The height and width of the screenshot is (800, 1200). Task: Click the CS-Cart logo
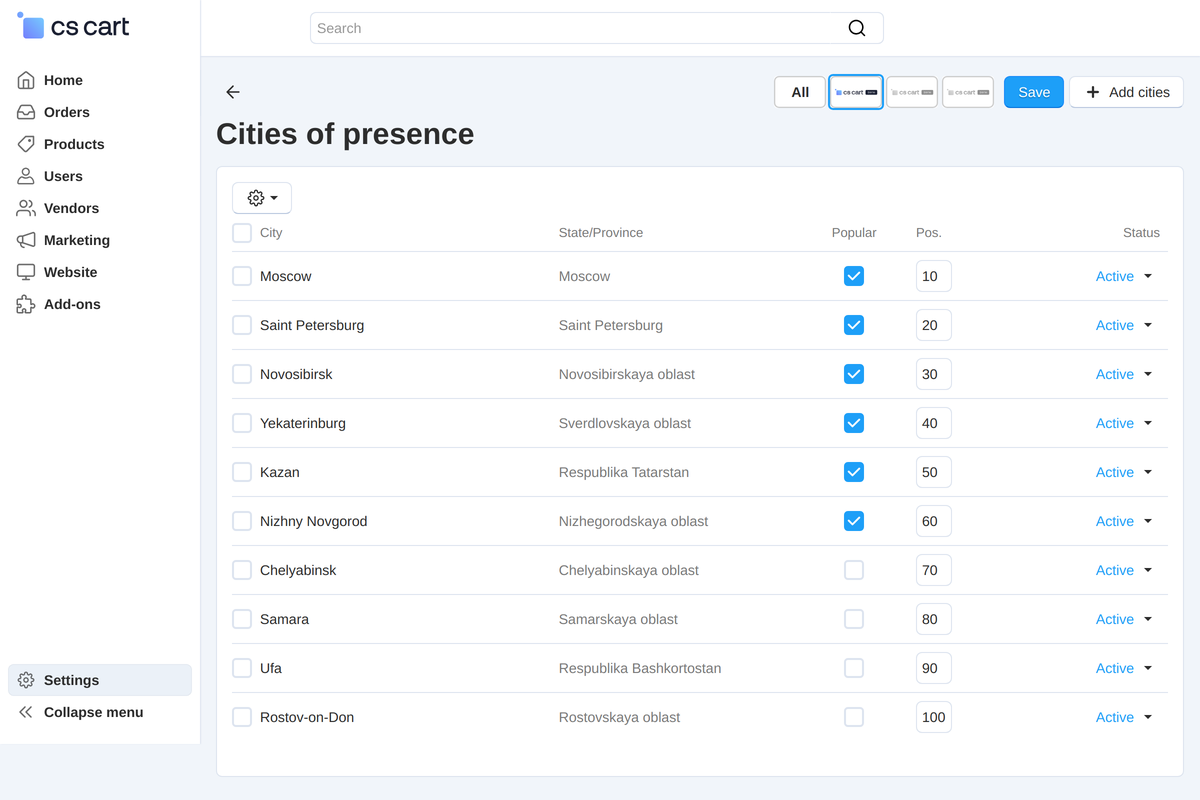tap(73, 27)
